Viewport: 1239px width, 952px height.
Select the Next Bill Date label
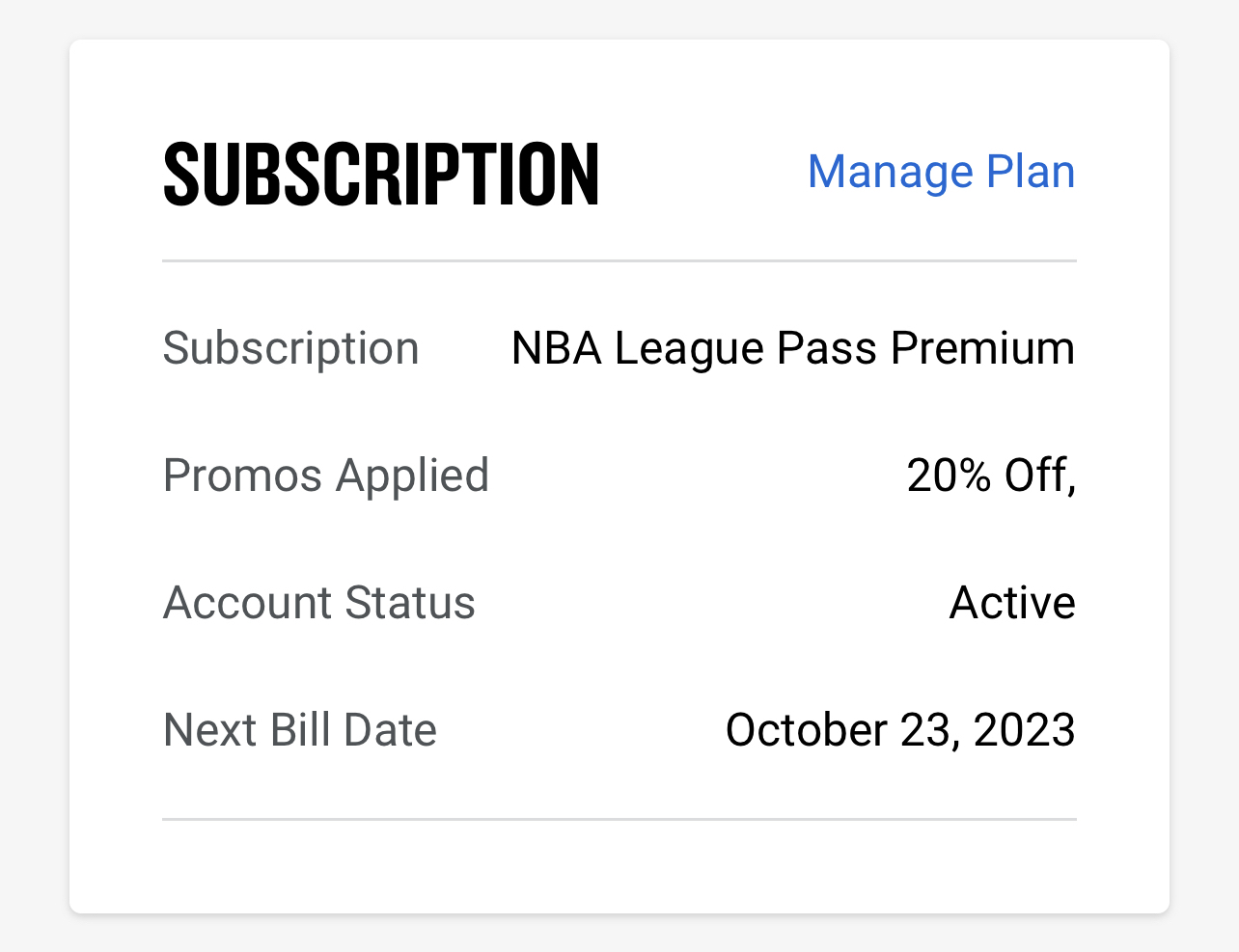(x=299, y=730)
